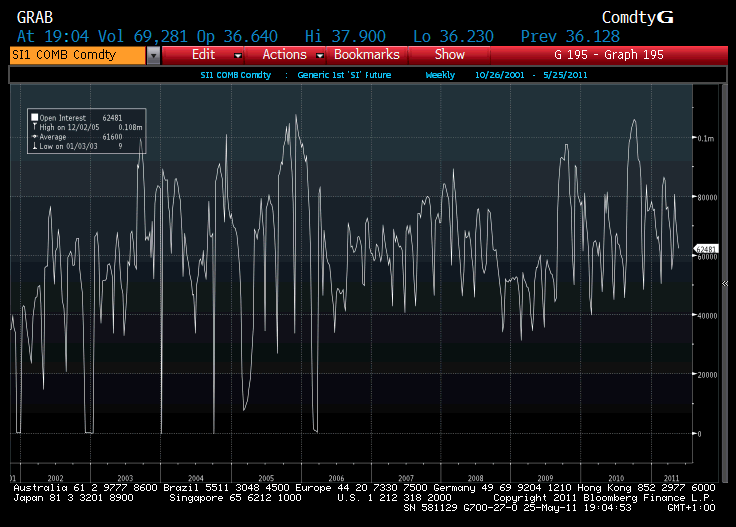Click the Actions button in the red toolbar
Screen dimensions: 736x527
284,55
